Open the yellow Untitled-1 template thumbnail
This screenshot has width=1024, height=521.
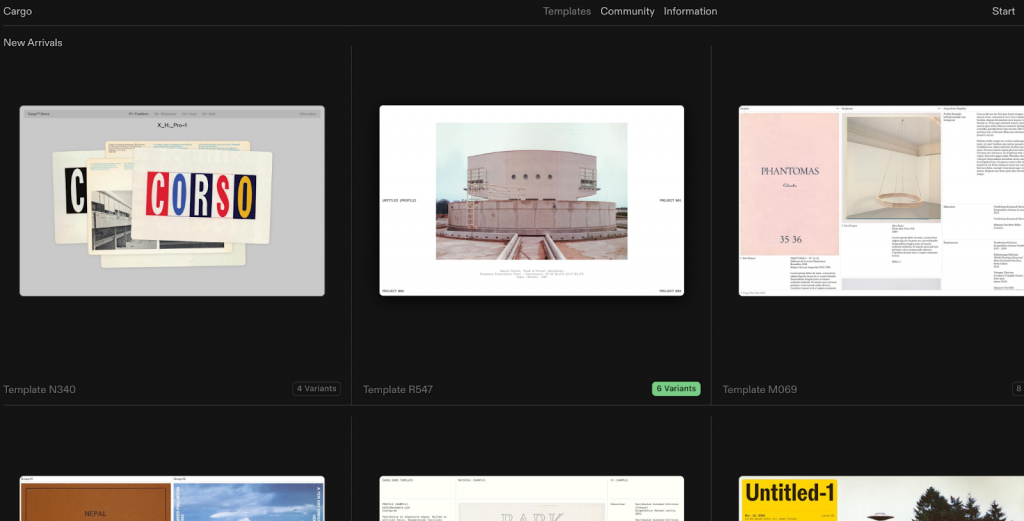coord(880,498)
